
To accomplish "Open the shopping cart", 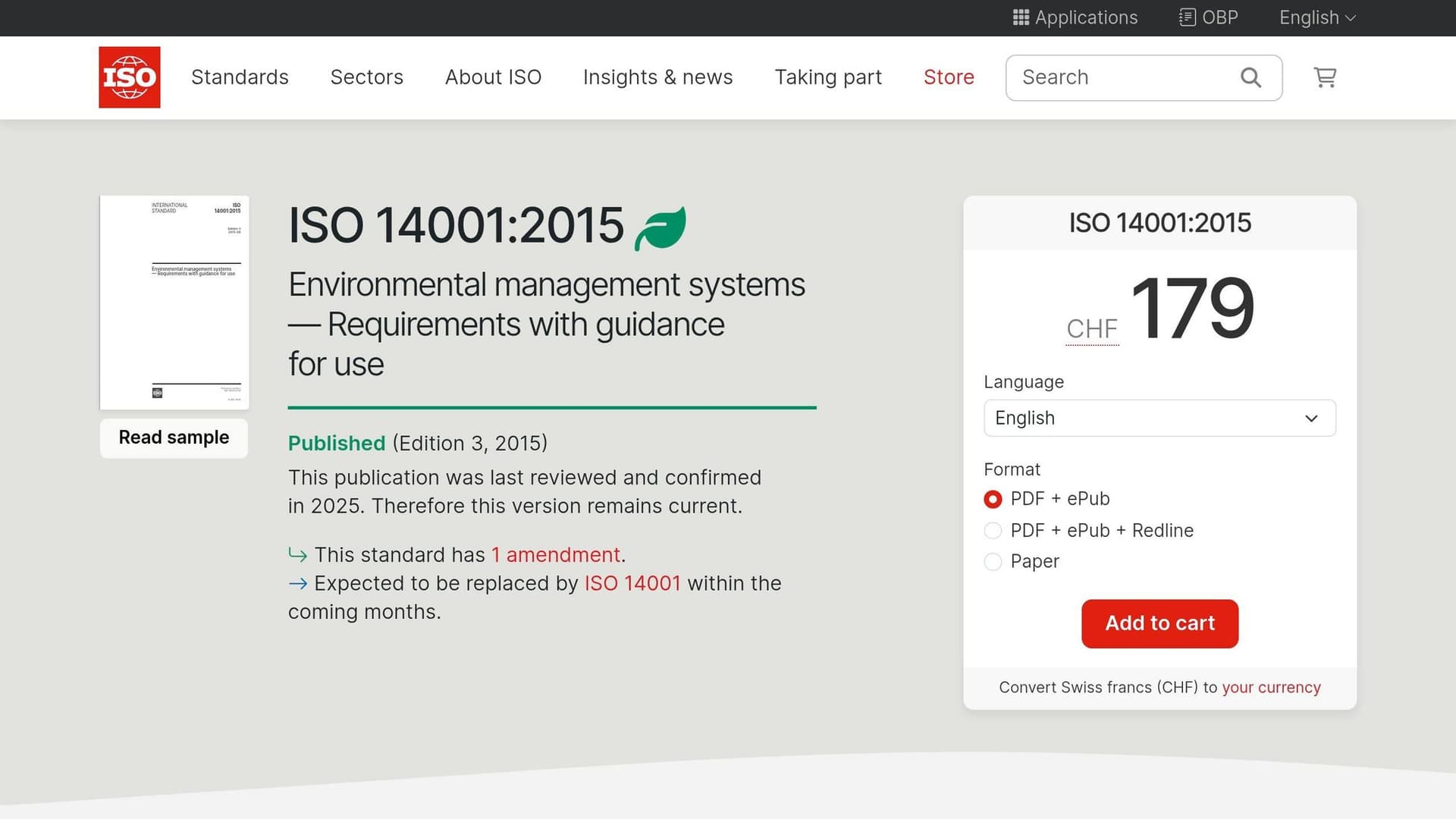I will coord(1324,77).
